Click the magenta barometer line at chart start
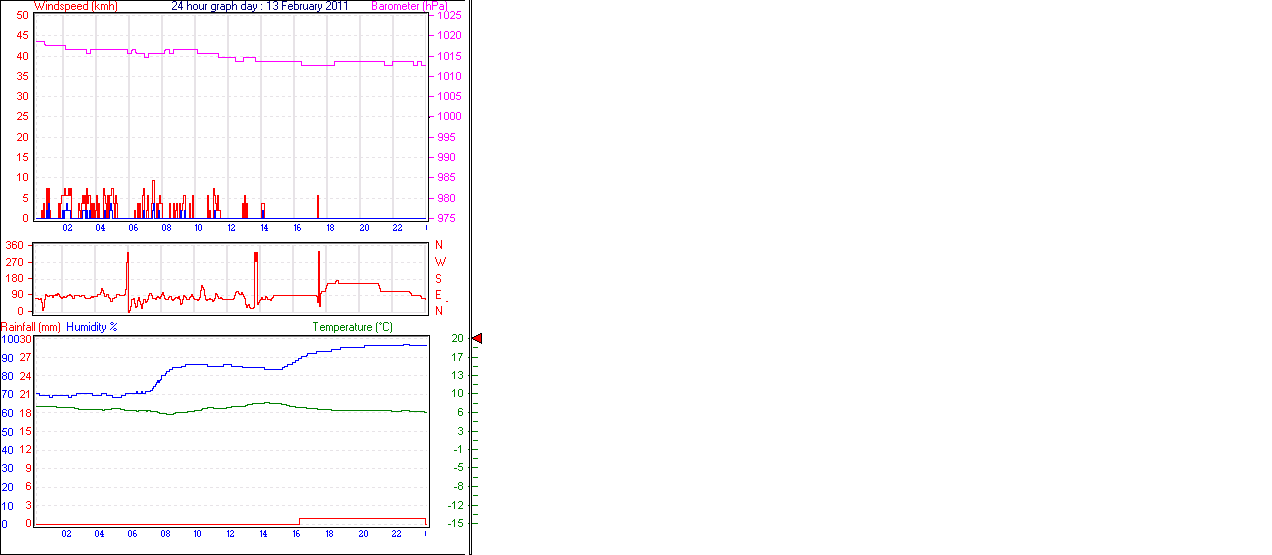 [39, 41]
